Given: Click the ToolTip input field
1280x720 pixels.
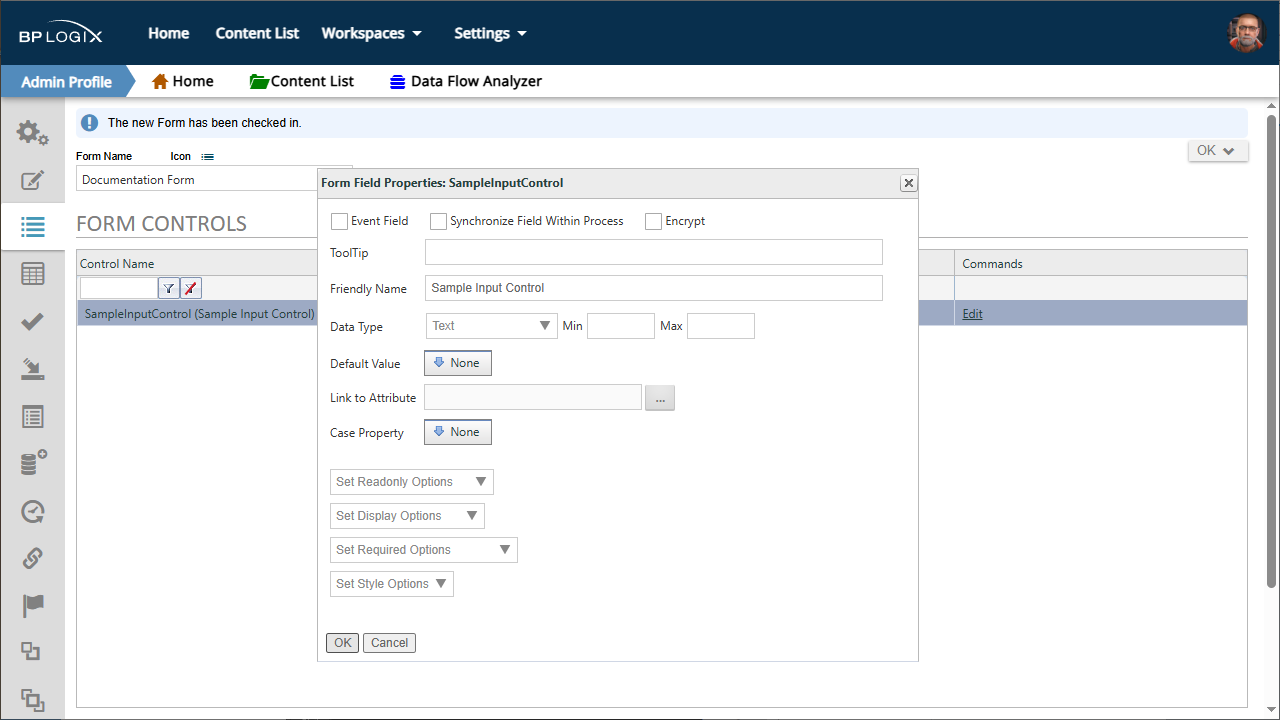Looking at the screenshot, I should 654,252.
